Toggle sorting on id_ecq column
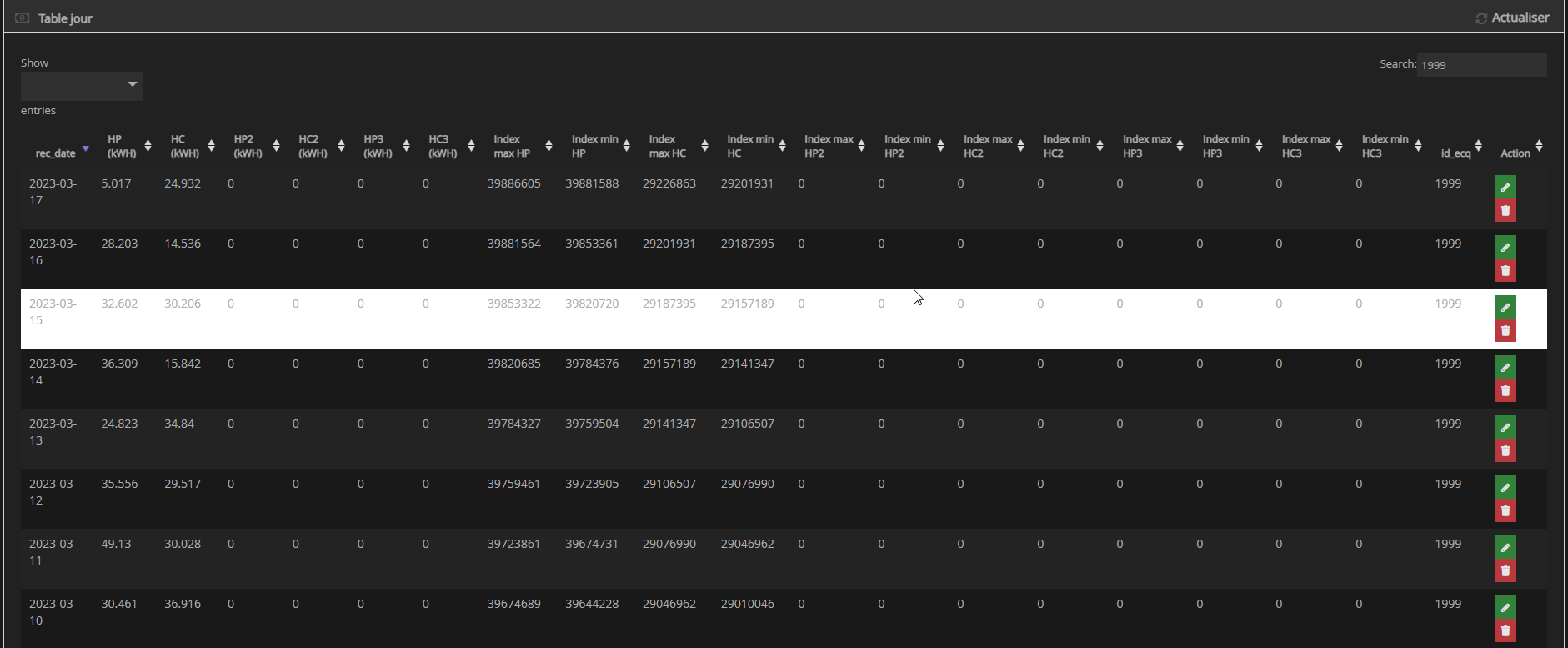Viewport: 1568px width, 648px height. point(1455,153)
